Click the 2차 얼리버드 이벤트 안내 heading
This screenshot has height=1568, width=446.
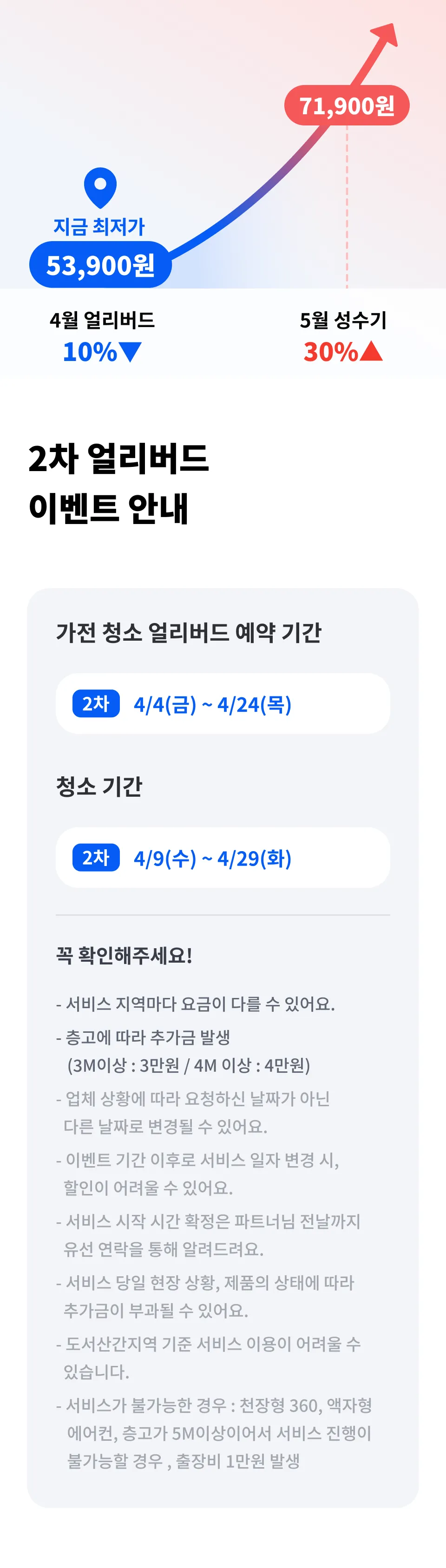118,483
